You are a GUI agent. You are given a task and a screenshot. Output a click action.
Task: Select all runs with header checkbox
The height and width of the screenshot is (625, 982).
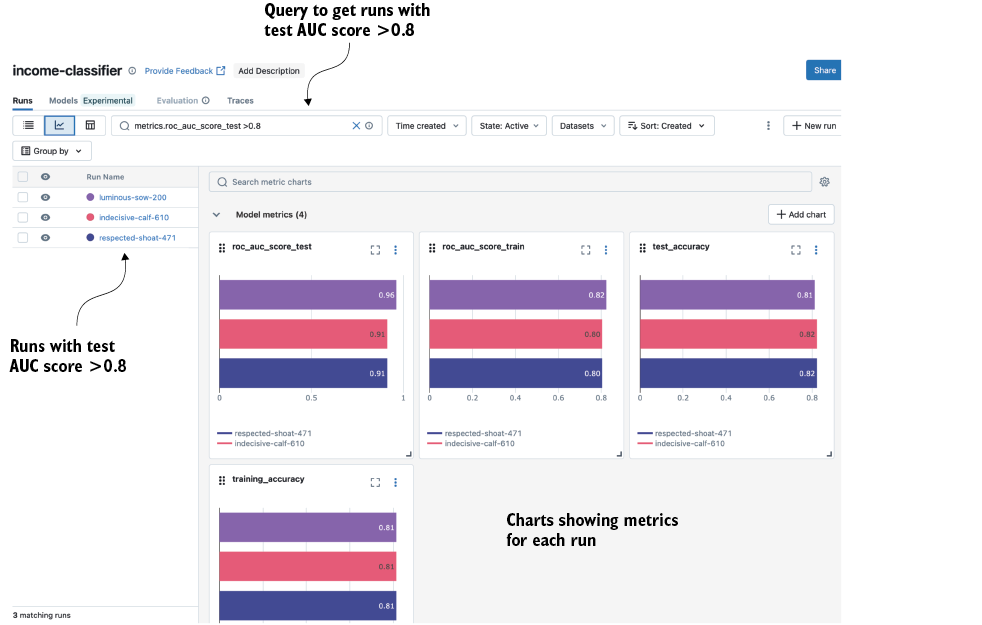(x=23, y=177)
